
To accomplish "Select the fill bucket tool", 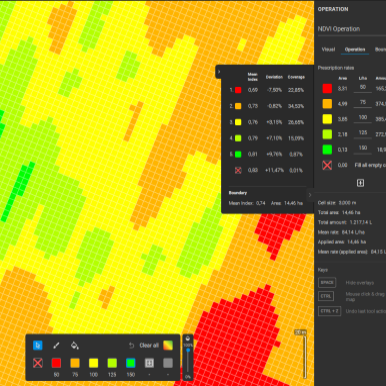I will coord(75,346).
